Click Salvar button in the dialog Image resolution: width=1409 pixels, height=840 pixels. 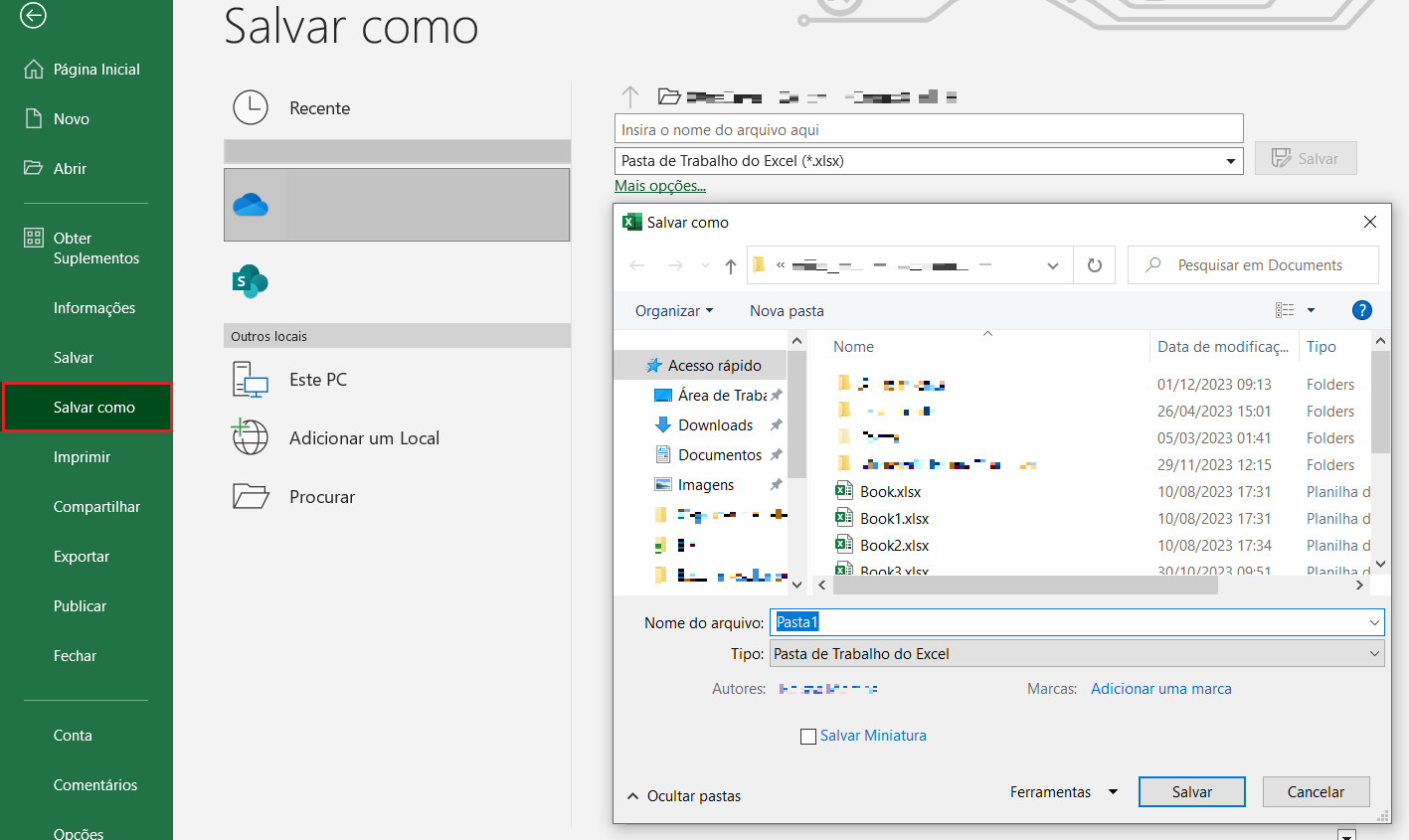1192,792
